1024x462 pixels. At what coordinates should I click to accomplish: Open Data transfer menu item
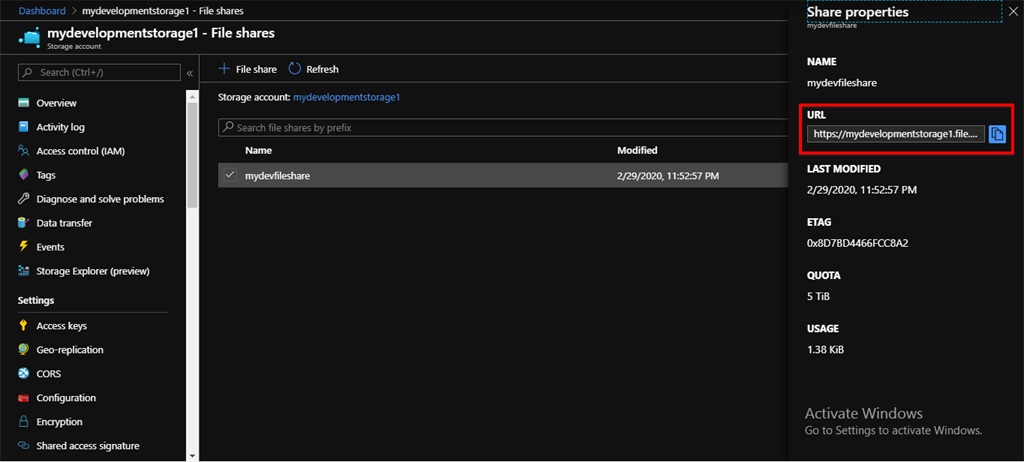64,223
